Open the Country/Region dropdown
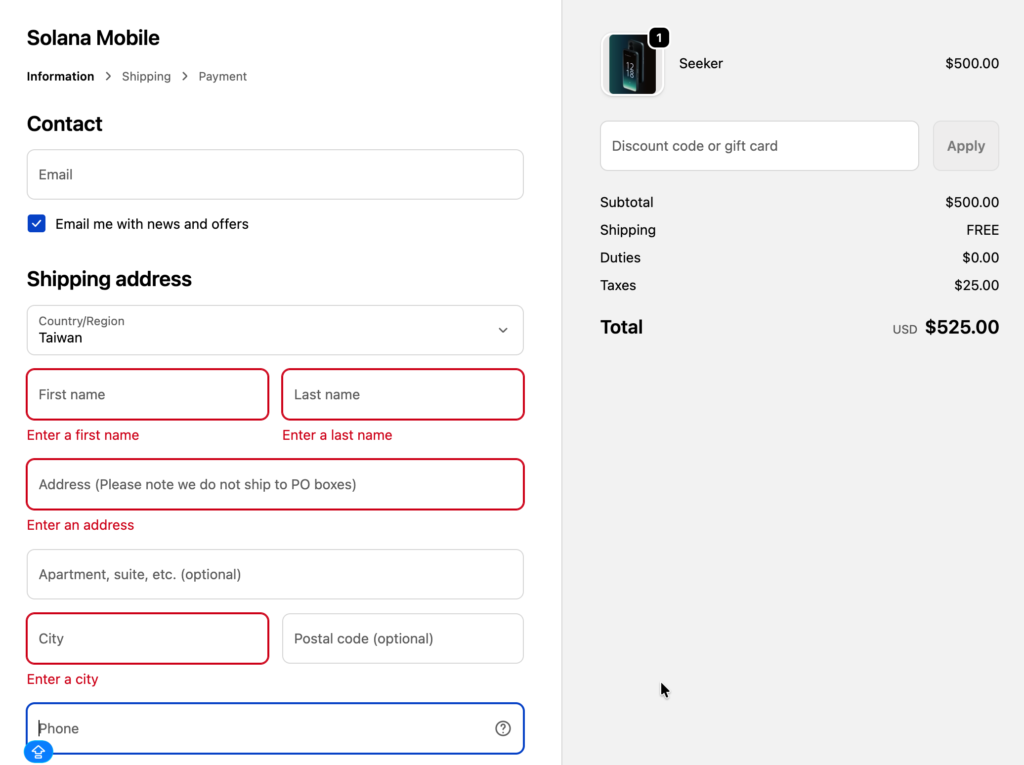The height and width of the screenshot is (765, 1024). [275, 330]
